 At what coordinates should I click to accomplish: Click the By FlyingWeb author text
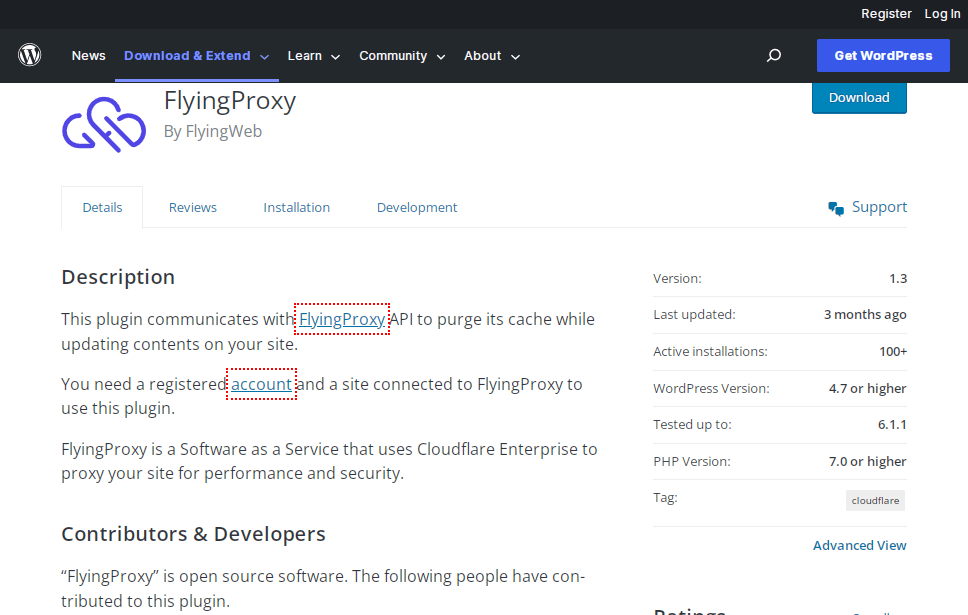click(213, 132)
